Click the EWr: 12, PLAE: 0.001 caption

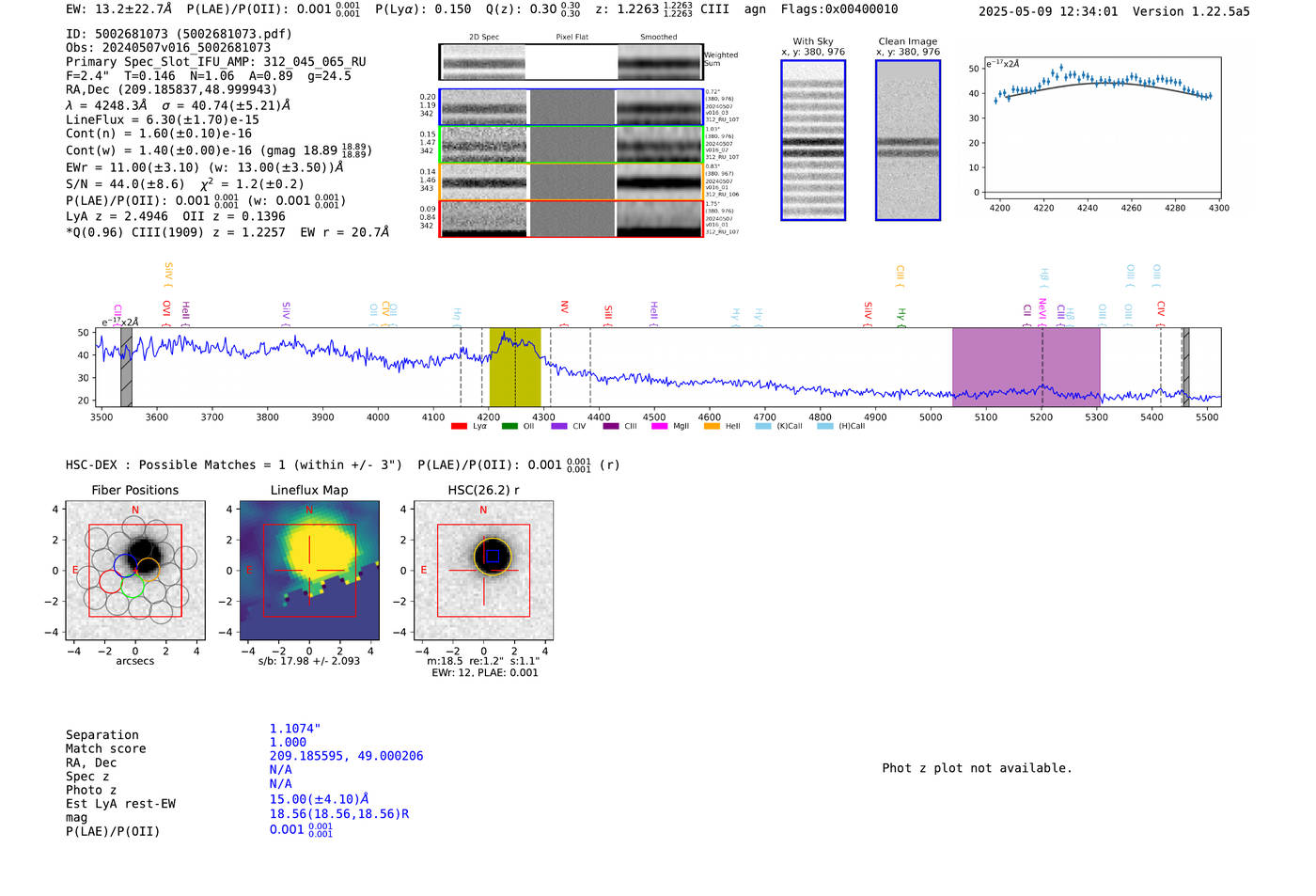click(485, 673)
